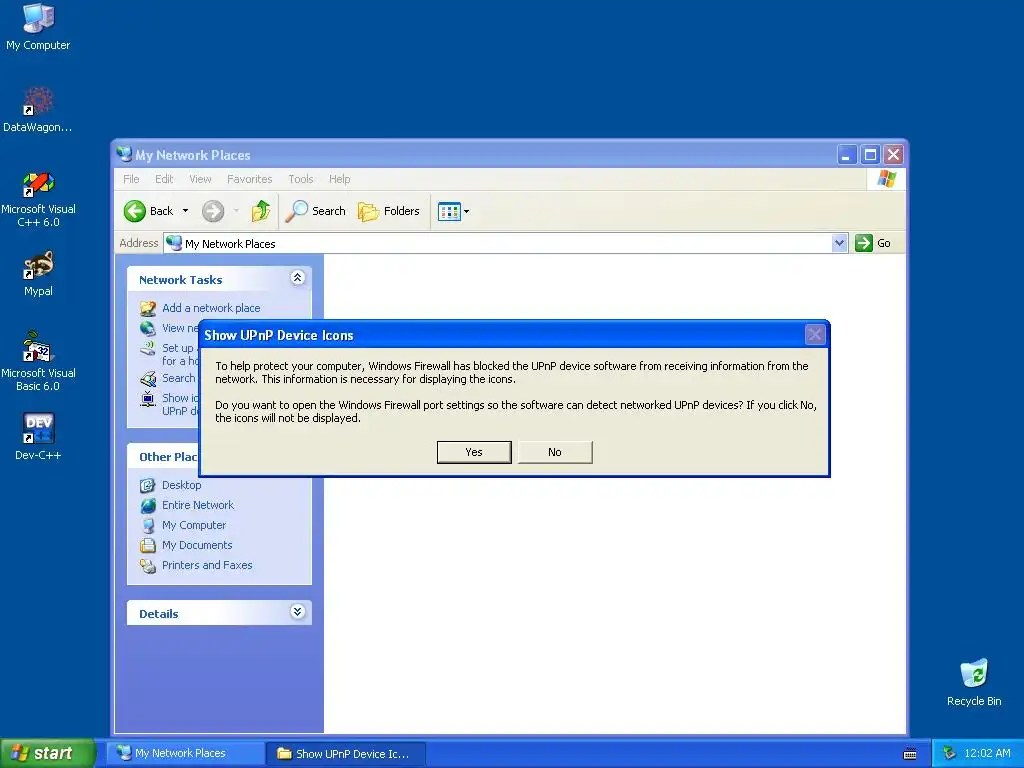The height and width of the screenshot is (768, 1024).
Task: Click the Start button
Action: (47, 754)
